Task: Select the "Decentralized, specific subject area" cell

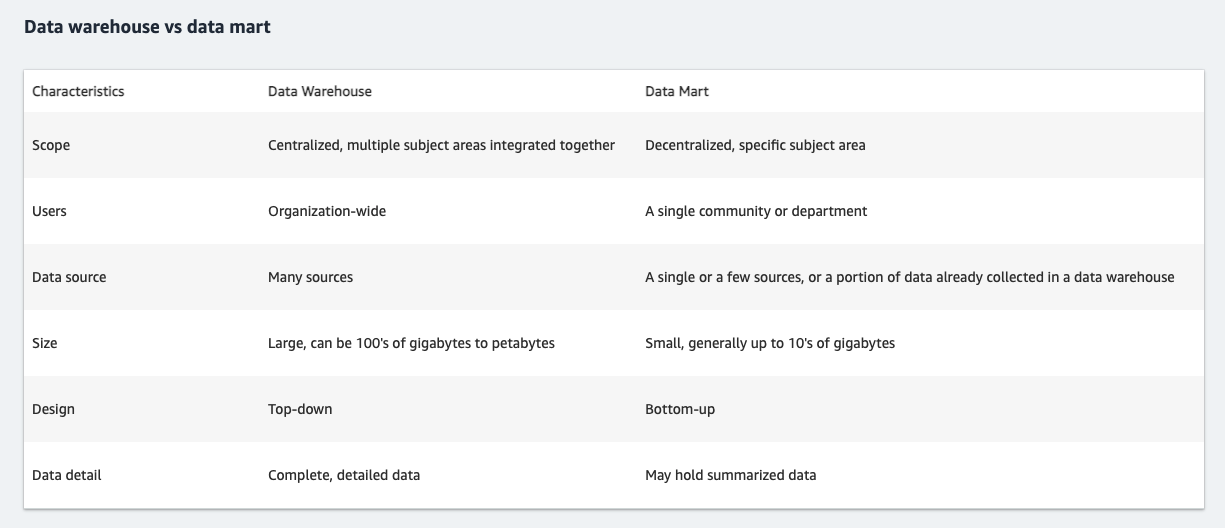Action: [x=755, y=145]
